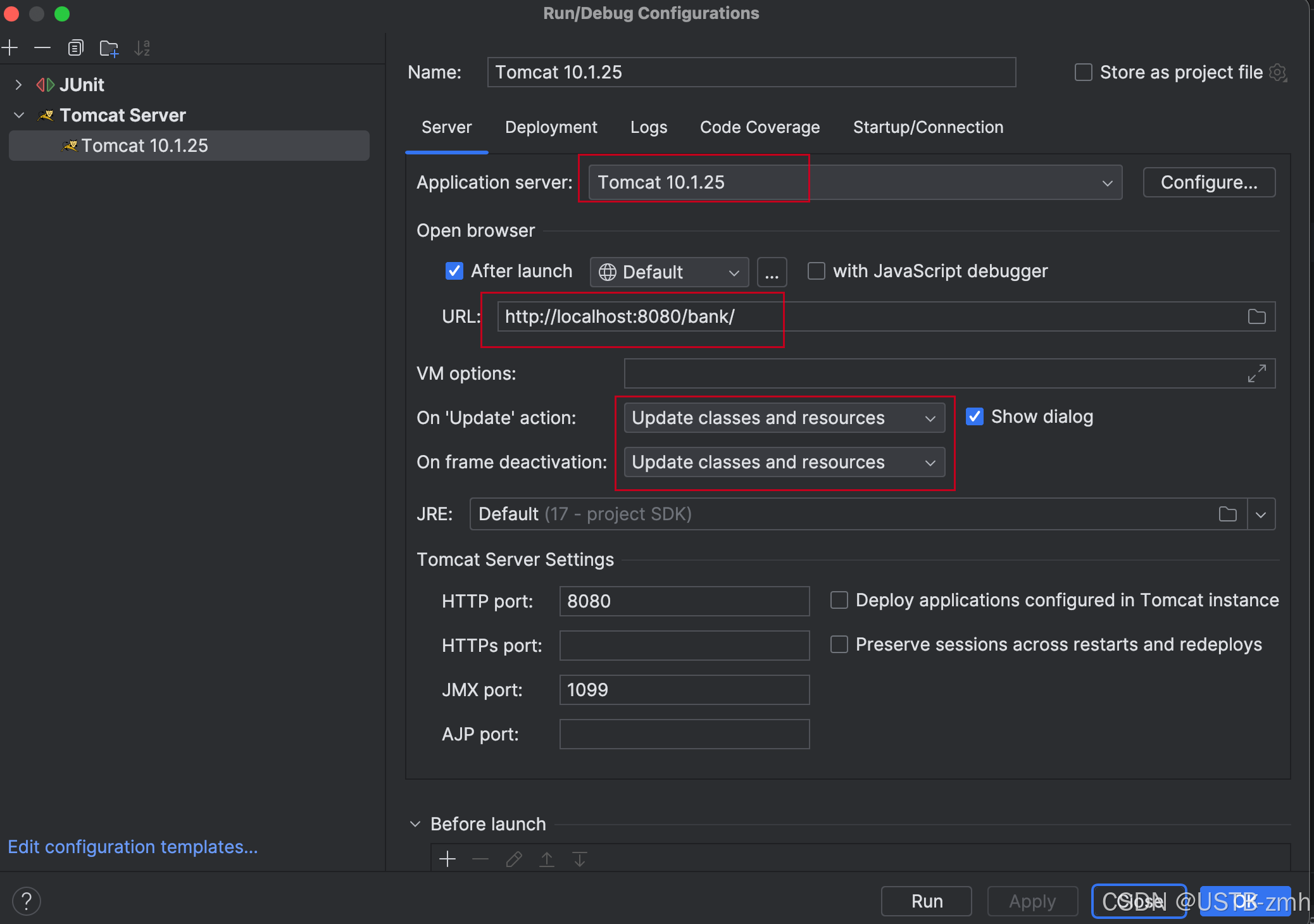Enable Deploy applications configured in Tomcat instance
Screen dimensions: 1314x924
[x=839, y=600]
